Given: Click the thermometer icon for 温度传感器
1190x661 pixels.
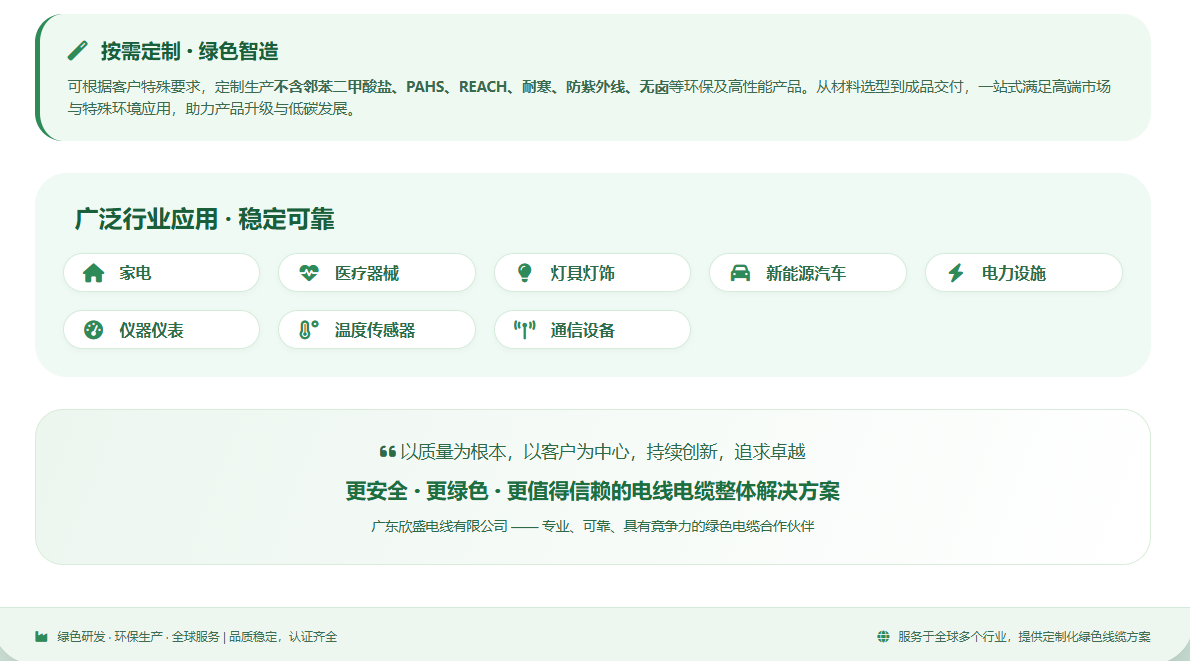Looking at the screenshot, I should pos(308,330).
